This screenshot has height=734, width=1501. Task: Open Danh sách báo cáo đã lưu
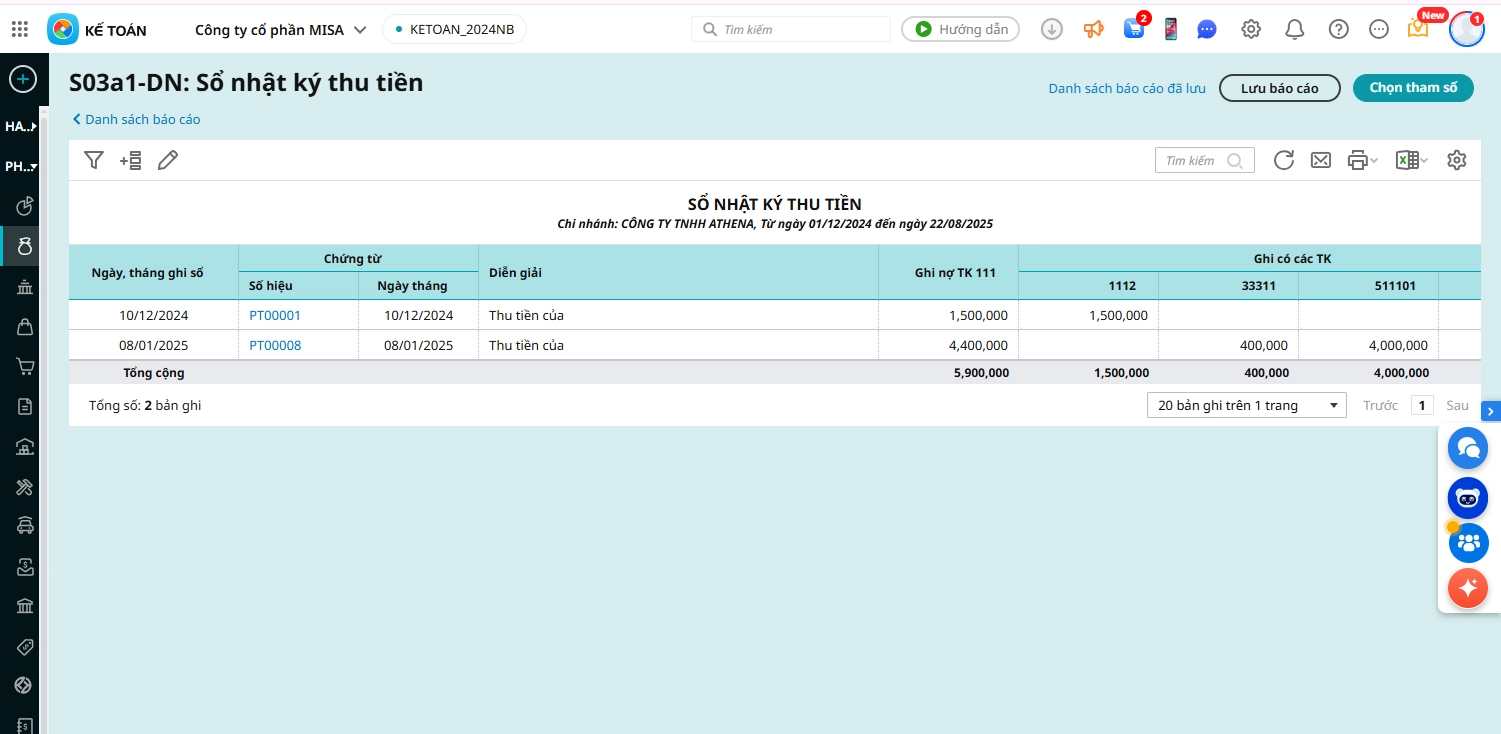[1126, 89]
